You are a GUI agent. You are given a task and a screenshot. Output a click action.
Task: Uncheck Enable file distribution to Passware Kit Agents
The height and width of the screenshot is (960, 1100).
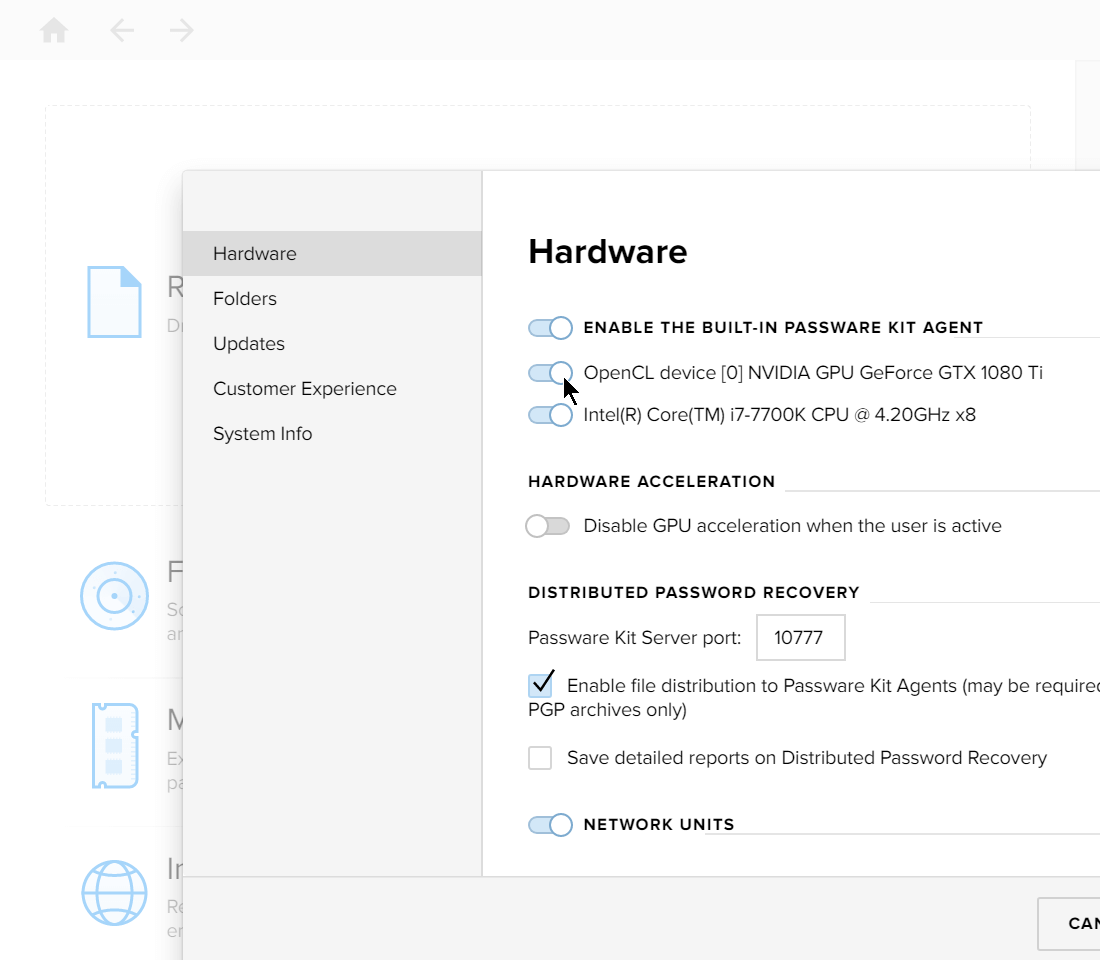coord(540,685)
